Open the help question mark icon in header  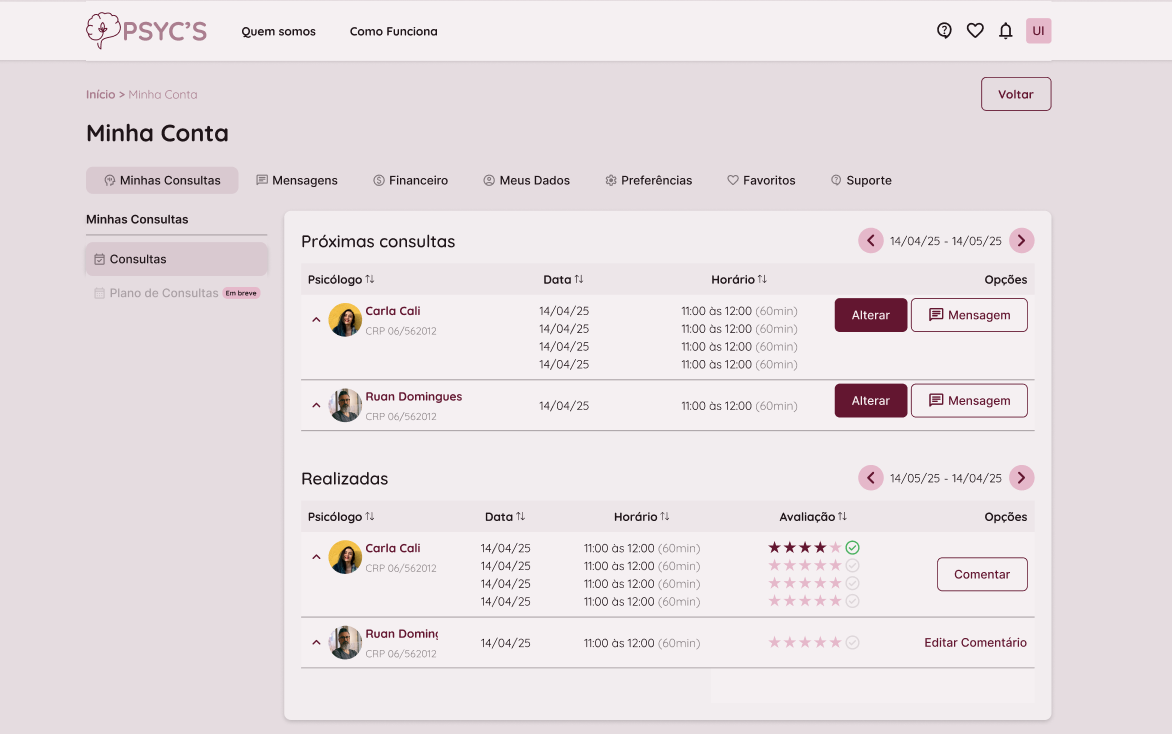(944, 31)
